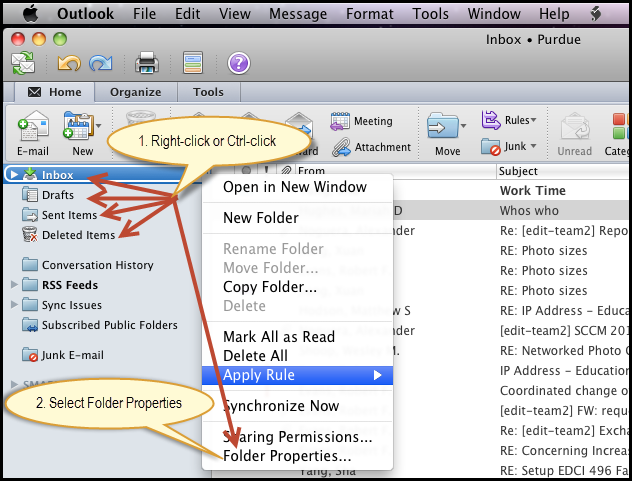The width and height of the screenshot is (632, 481).
Task: Click the Attachment forward icon
Action: (x=341, y=147)
